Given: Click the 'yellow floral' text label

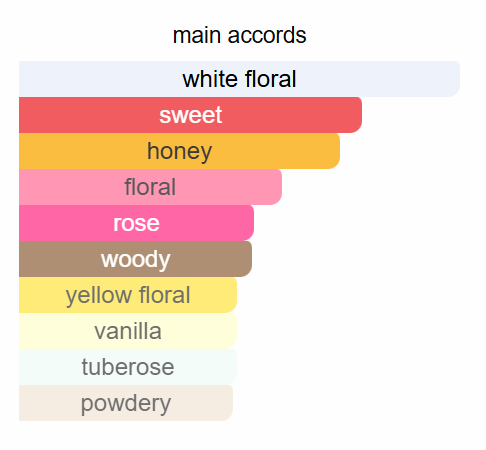Looking at the screenshot, I should 128,296.
